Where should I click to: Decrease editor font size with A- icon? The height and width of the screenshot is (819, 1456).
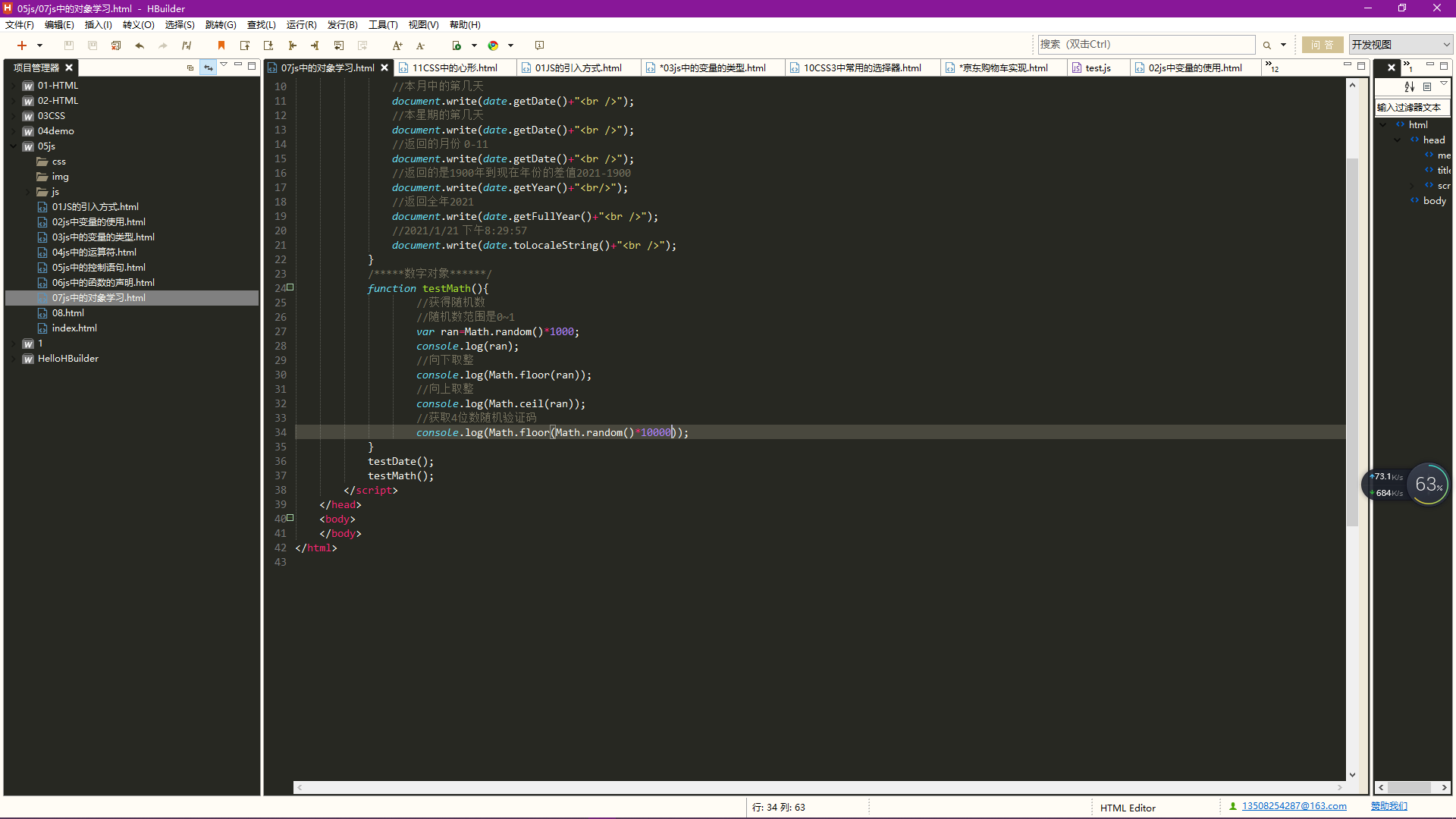421,45
